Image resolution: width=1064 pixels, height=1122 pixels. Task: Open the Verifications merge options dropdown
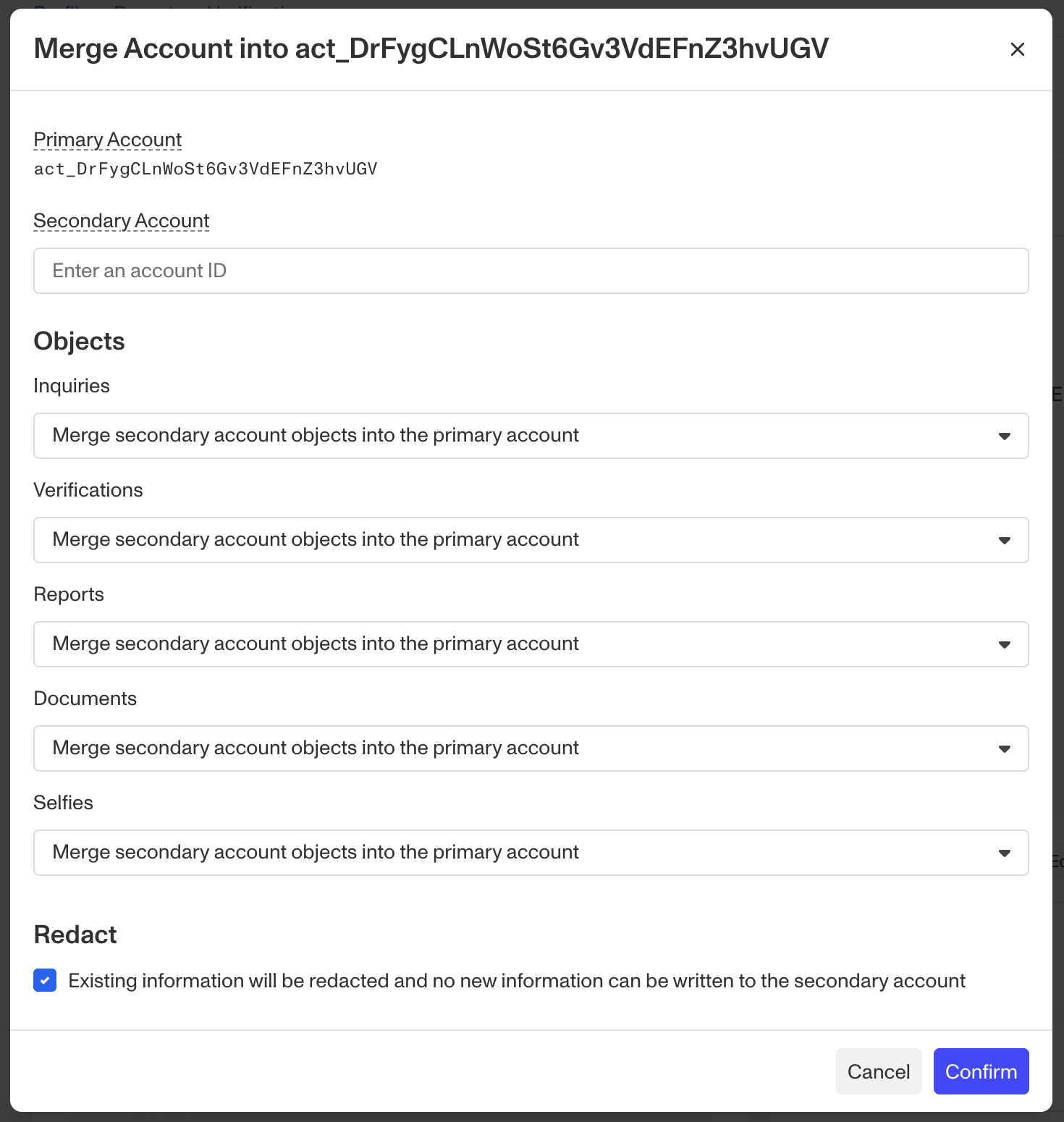click(531, 540)
